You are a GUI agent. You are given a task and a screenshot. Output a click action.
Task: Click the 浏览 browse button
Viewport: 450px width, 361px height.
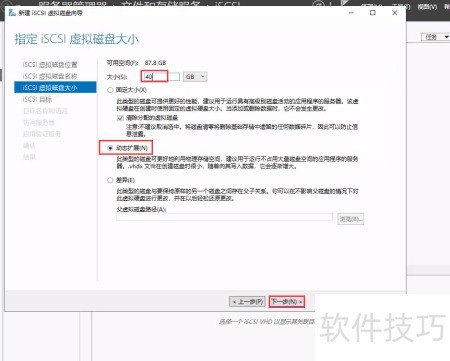pyautogui.click(x=350, y=219)
